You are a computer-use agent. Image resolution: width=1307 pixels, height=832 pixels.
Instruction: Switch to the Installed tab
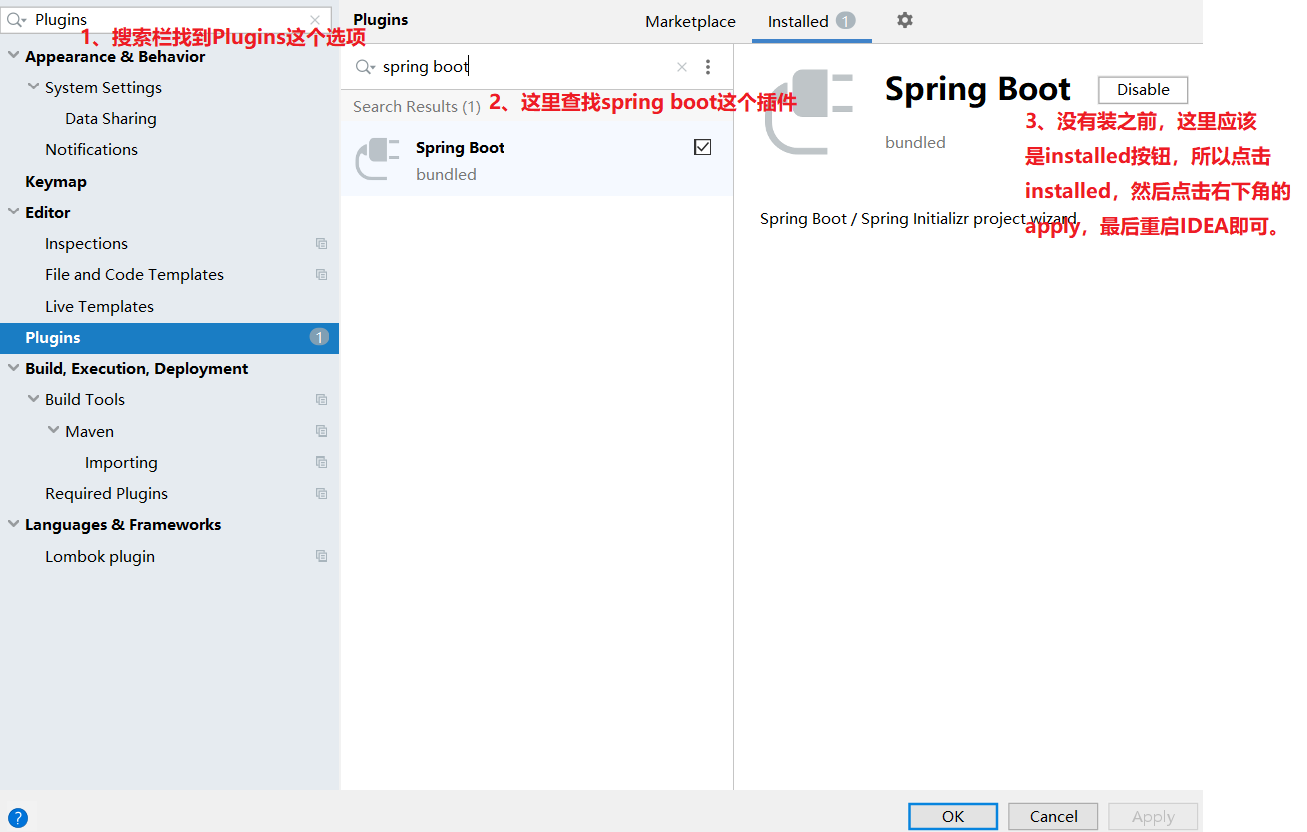(811, 21)
